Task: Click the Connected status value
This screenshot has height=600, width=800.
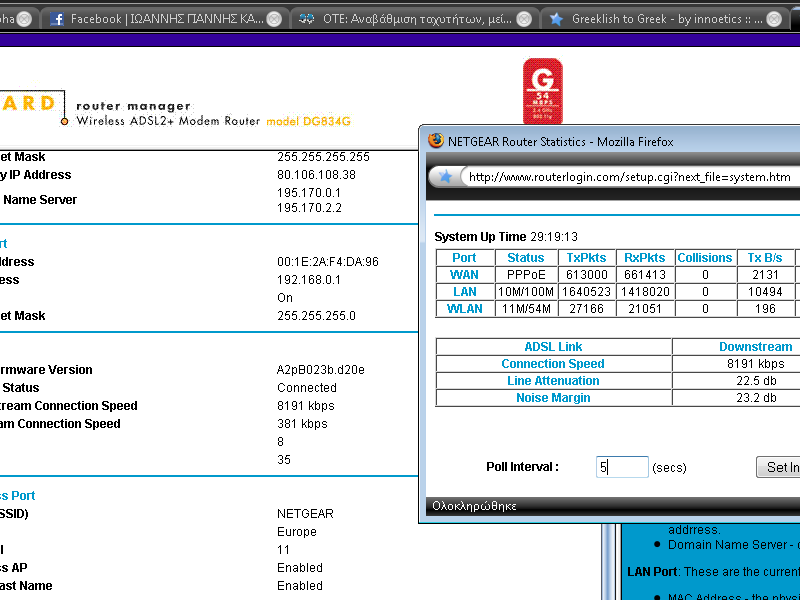Action: click(x=307, y=388)
